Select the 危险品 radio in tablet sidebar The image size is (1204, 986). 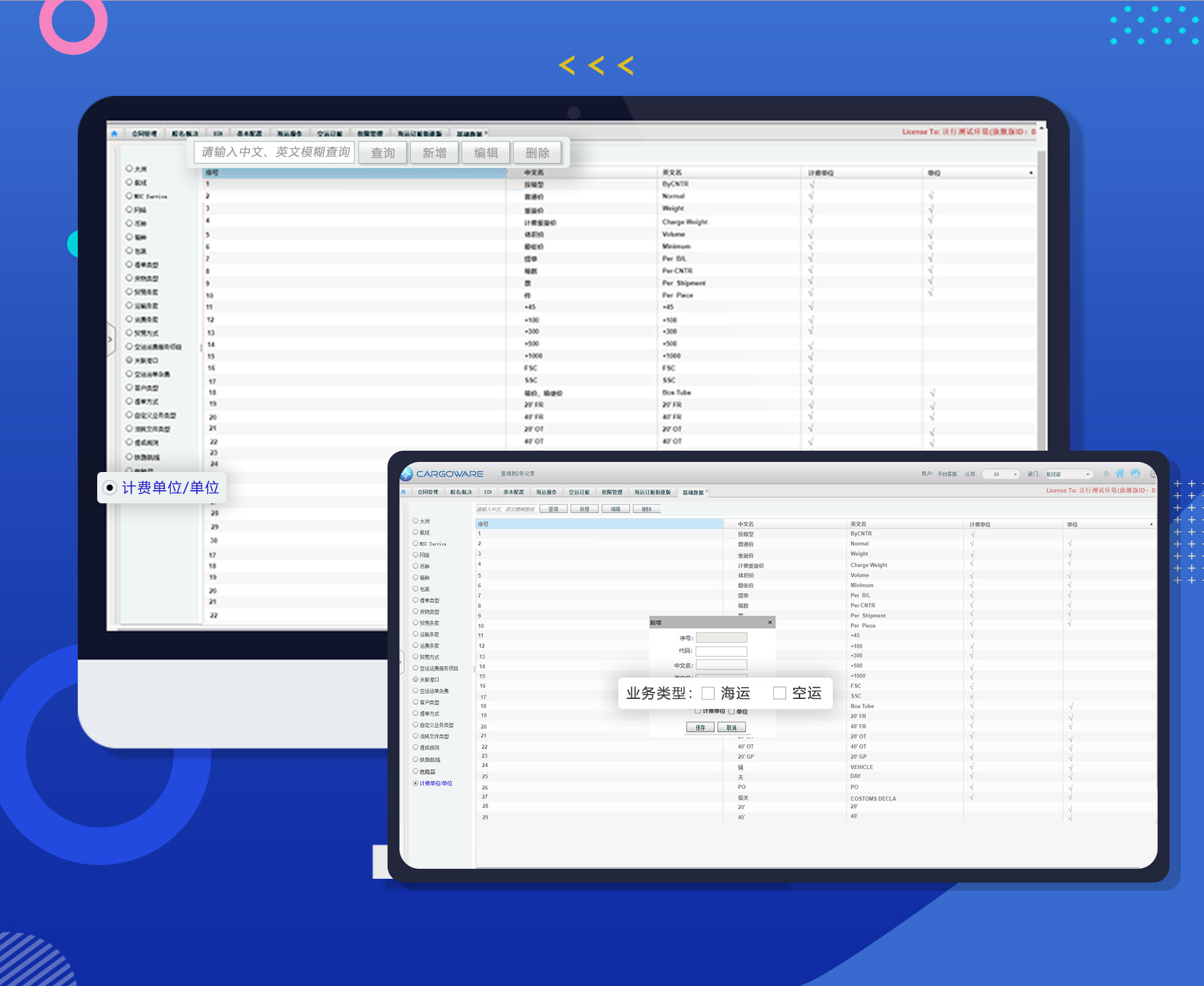click(x=415, y=771)
